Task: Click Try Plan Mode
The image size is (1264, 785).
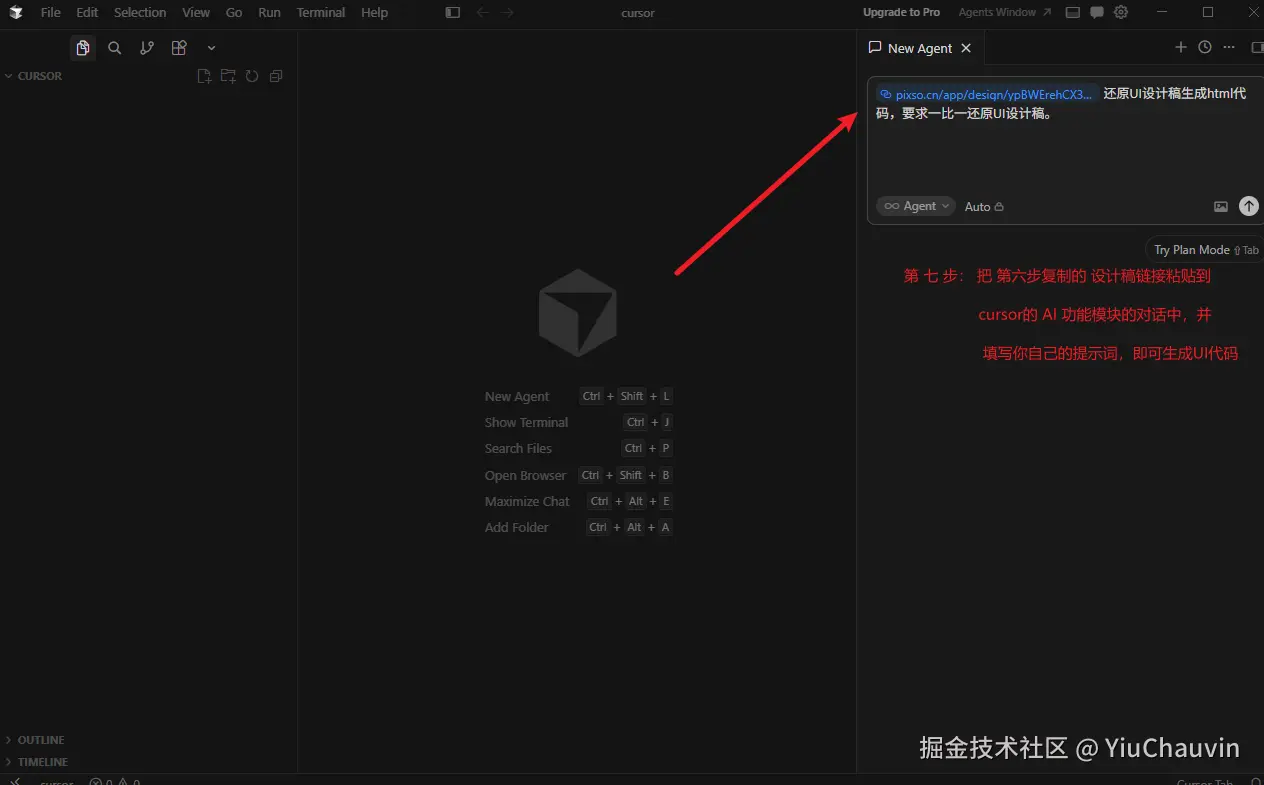Action: point(1205,250)
